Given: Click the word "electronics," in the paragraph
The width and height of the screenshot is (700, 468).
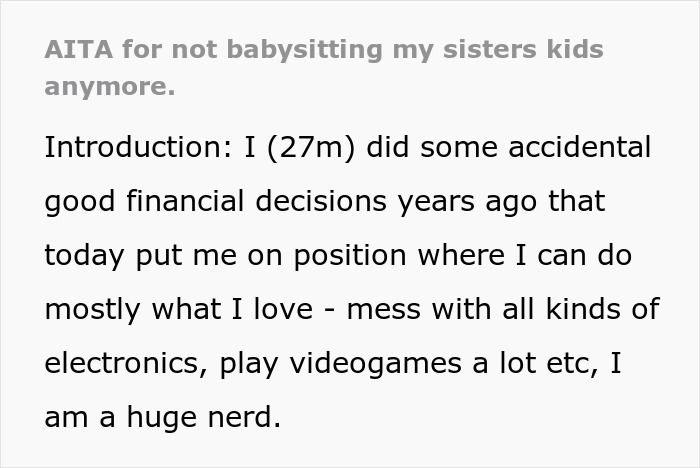Looking at the screenshot, I should [126, 364].
